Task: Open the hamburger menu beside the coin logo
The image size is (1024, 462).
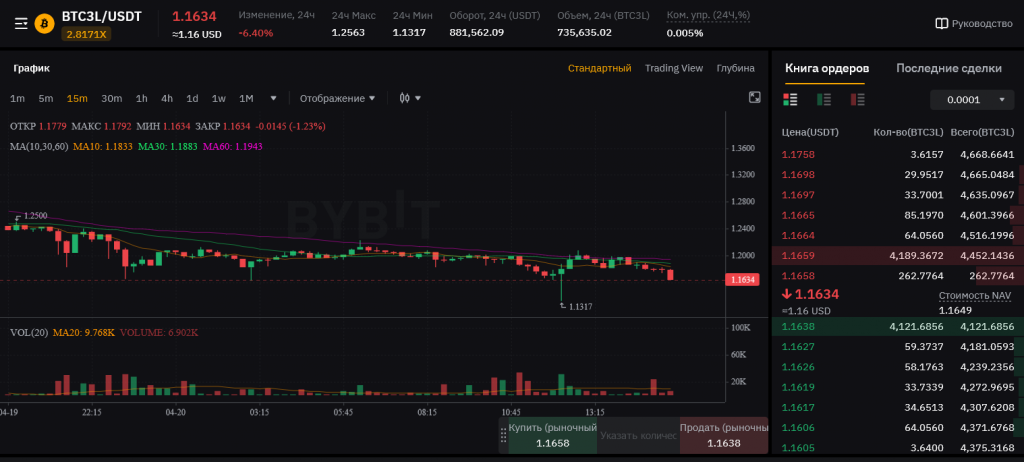Action: coord(20,23)
